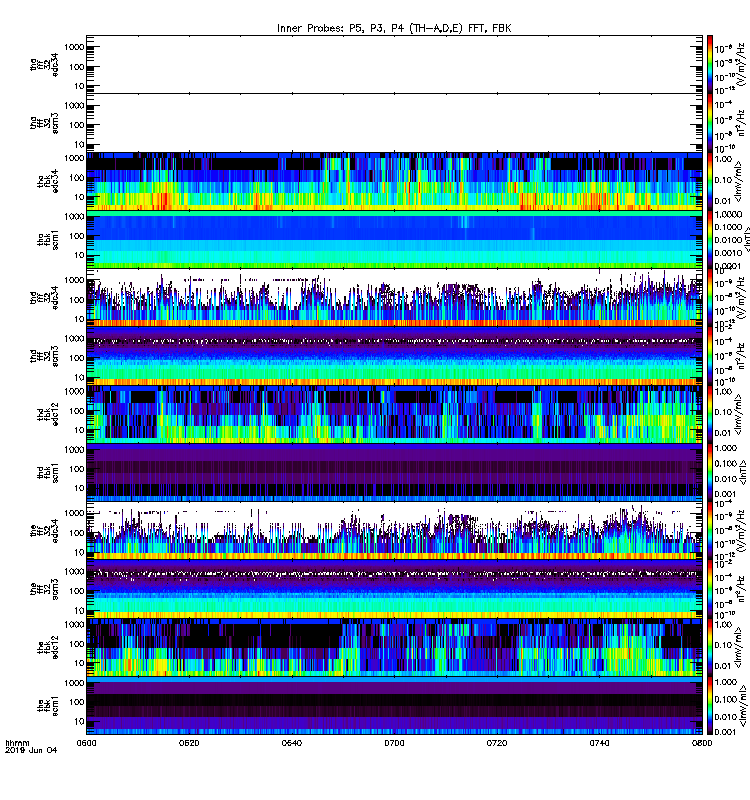Click the 'thd fff 32 scm3' panel label

pos(44,356)
